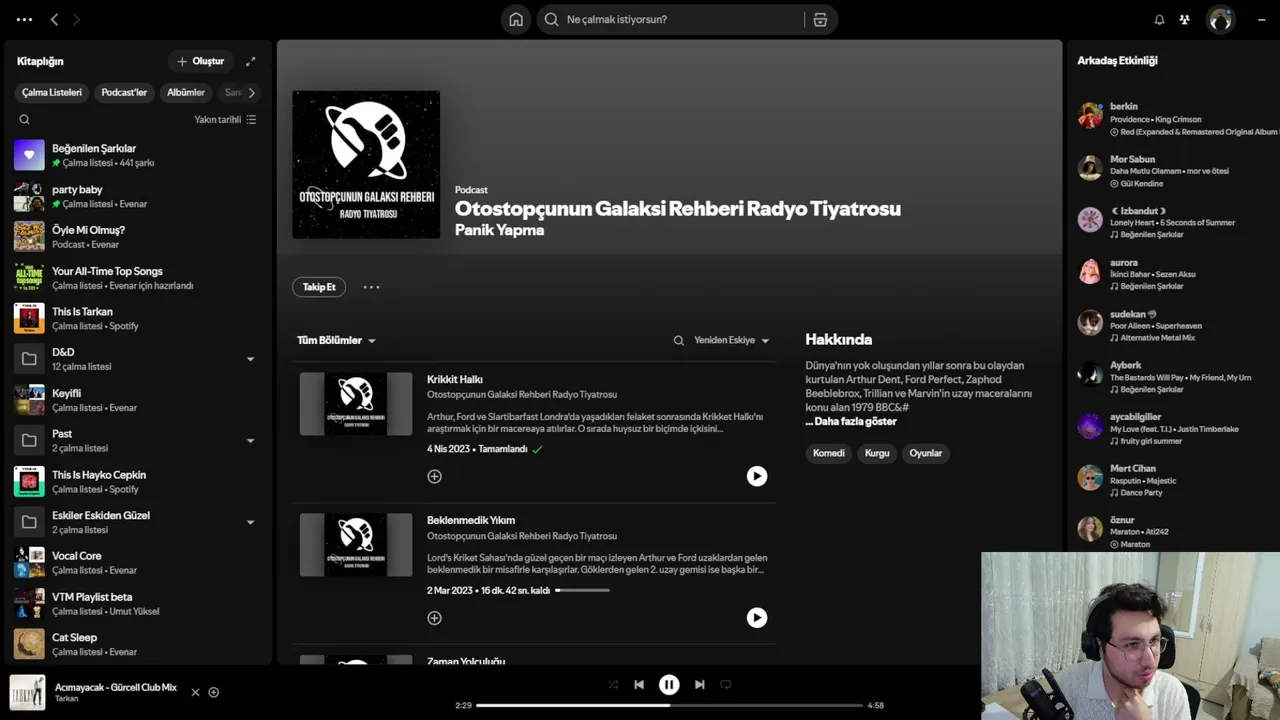1280x720 pixels.
Task: Open berkin's profile in Friend Activity
Action: click(1124, 106)
